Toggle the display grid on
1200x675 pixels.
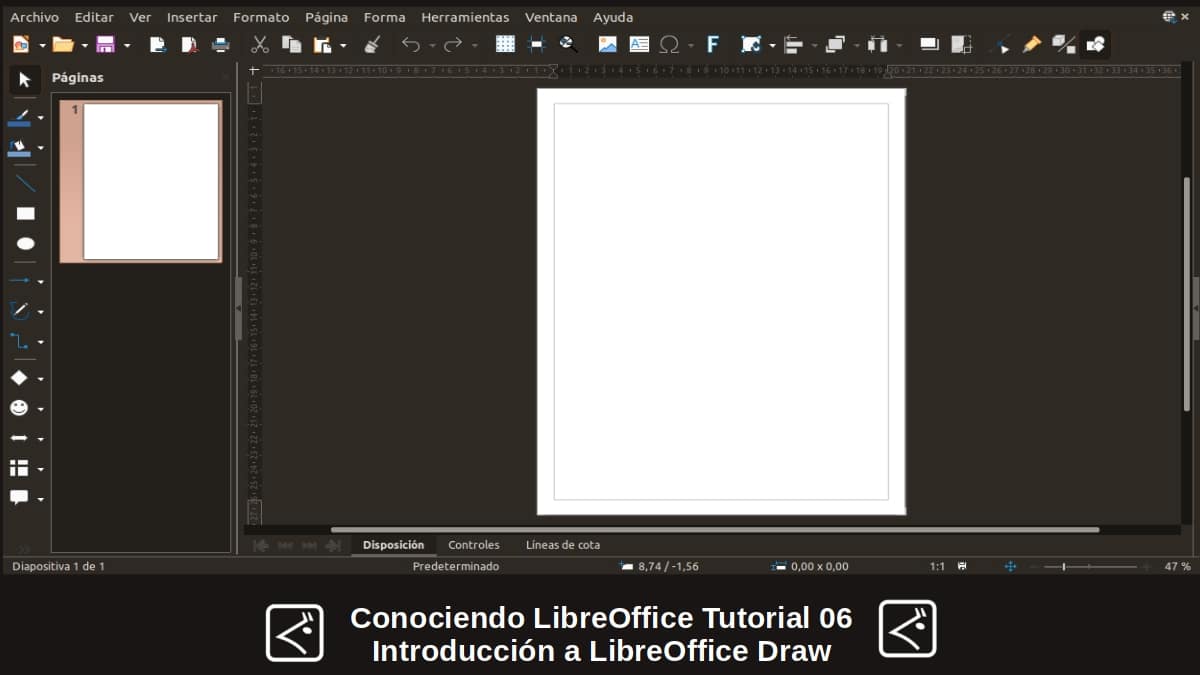(x=505, y=44)
